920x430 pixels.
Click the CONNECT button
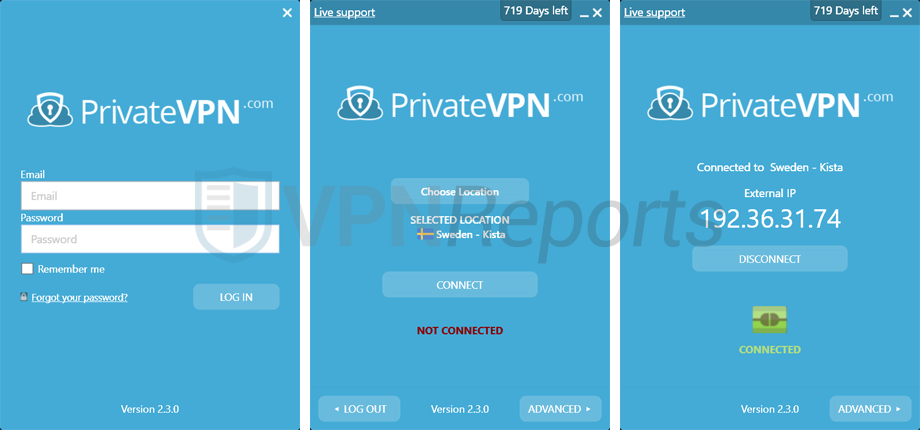click(460, 285)
